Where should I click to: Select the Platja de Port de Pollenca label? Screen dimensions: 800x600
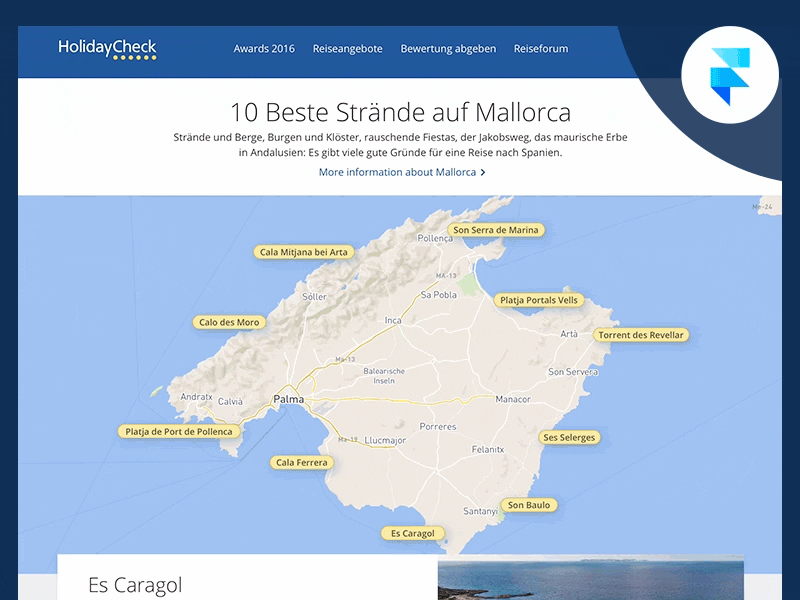click(179, 432)
